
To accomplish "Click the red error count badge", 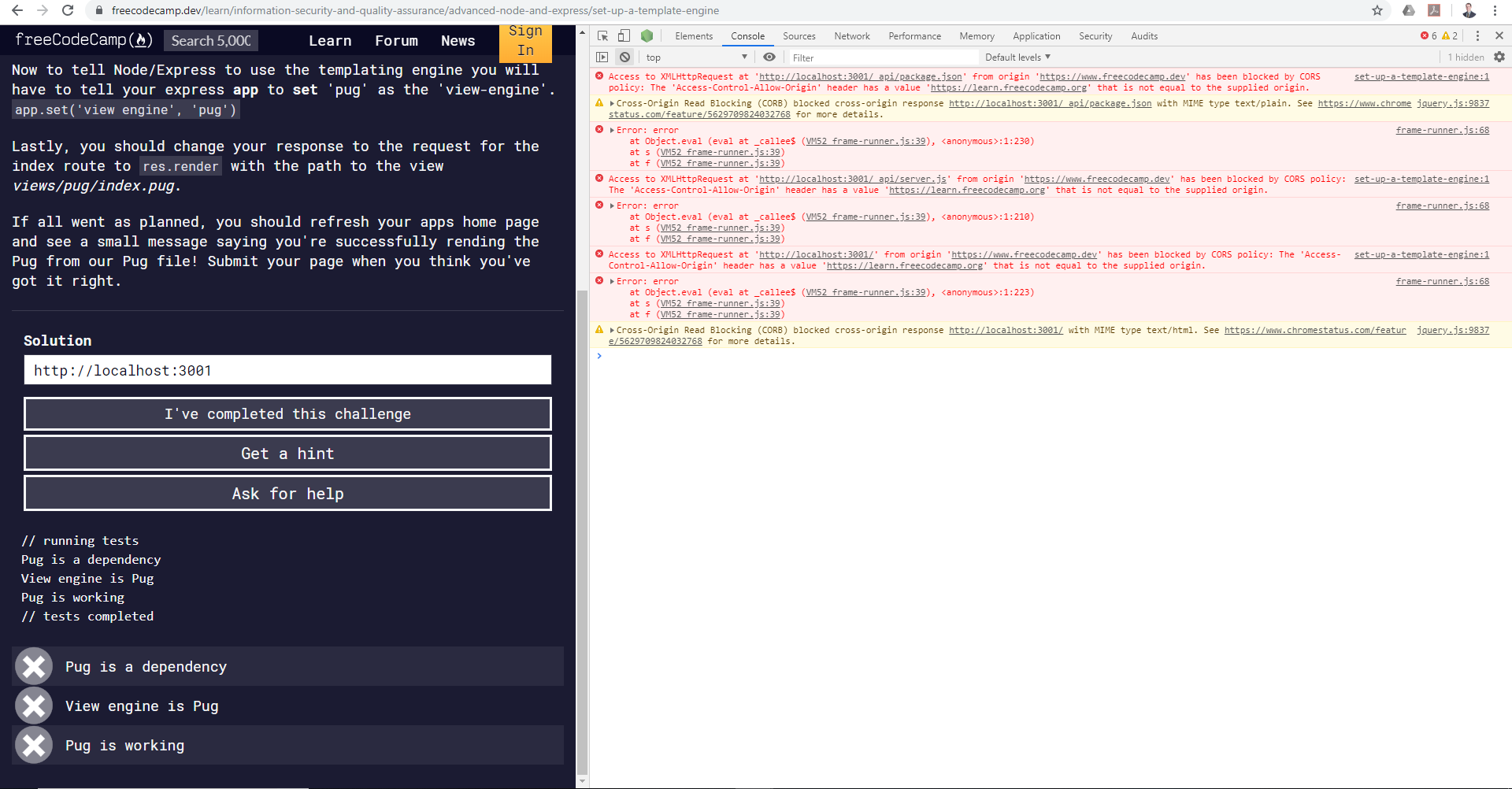I will [1429, 35].
